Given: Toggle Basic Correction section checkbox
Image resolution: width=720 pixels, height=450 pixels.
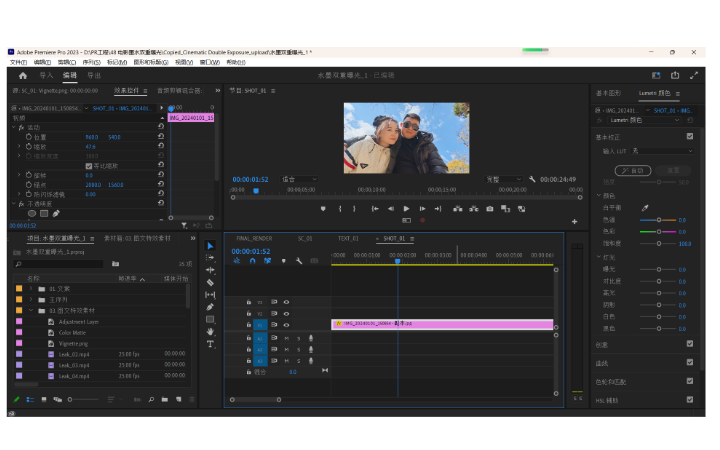Looking at the screenshot, I should [690, 136].
